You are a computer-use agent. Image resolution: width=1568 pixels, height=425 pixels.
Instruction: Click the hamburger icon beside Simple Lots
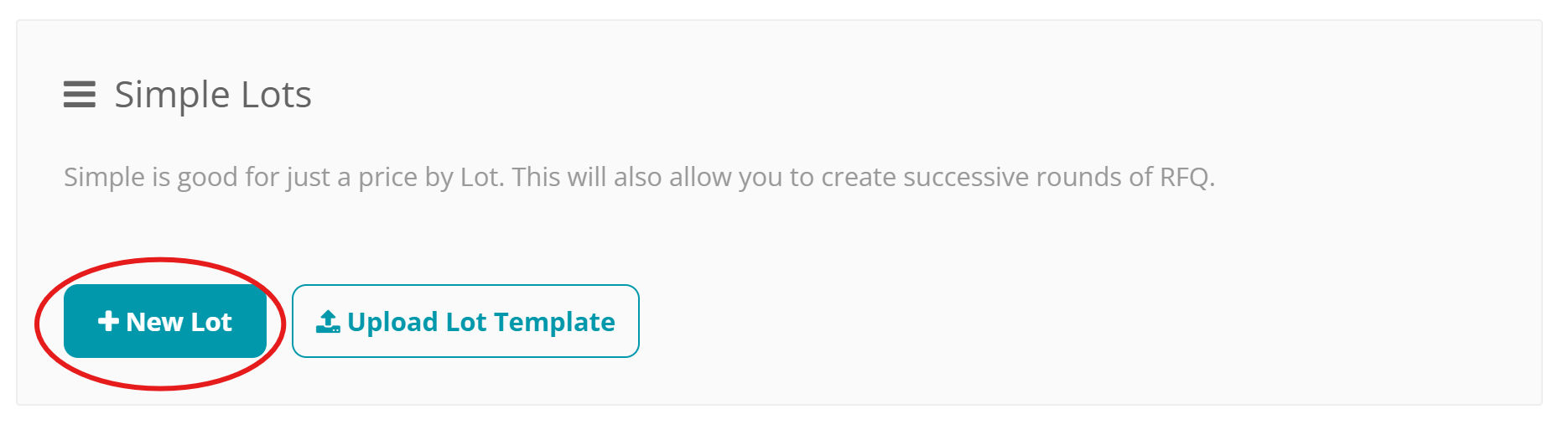click(x=80, y=95)
